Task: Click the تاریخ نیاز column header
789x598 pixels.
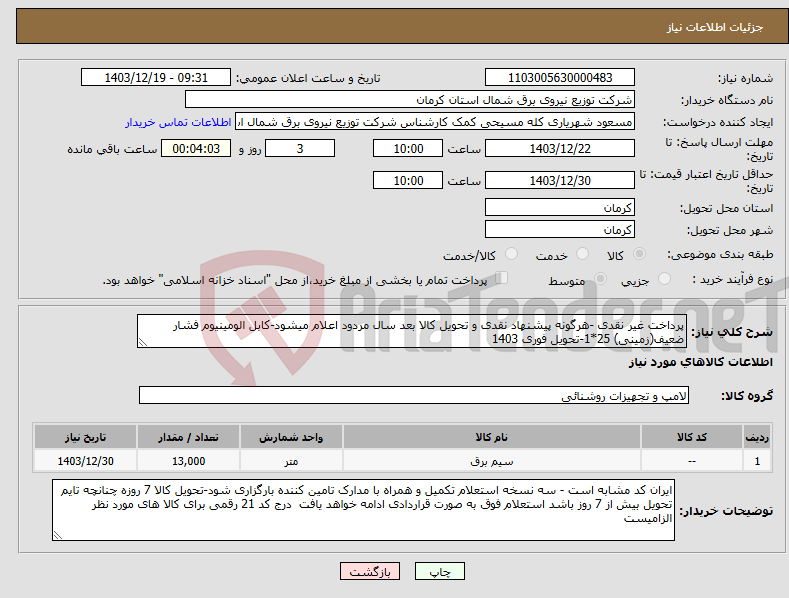Action: point(86,437)
